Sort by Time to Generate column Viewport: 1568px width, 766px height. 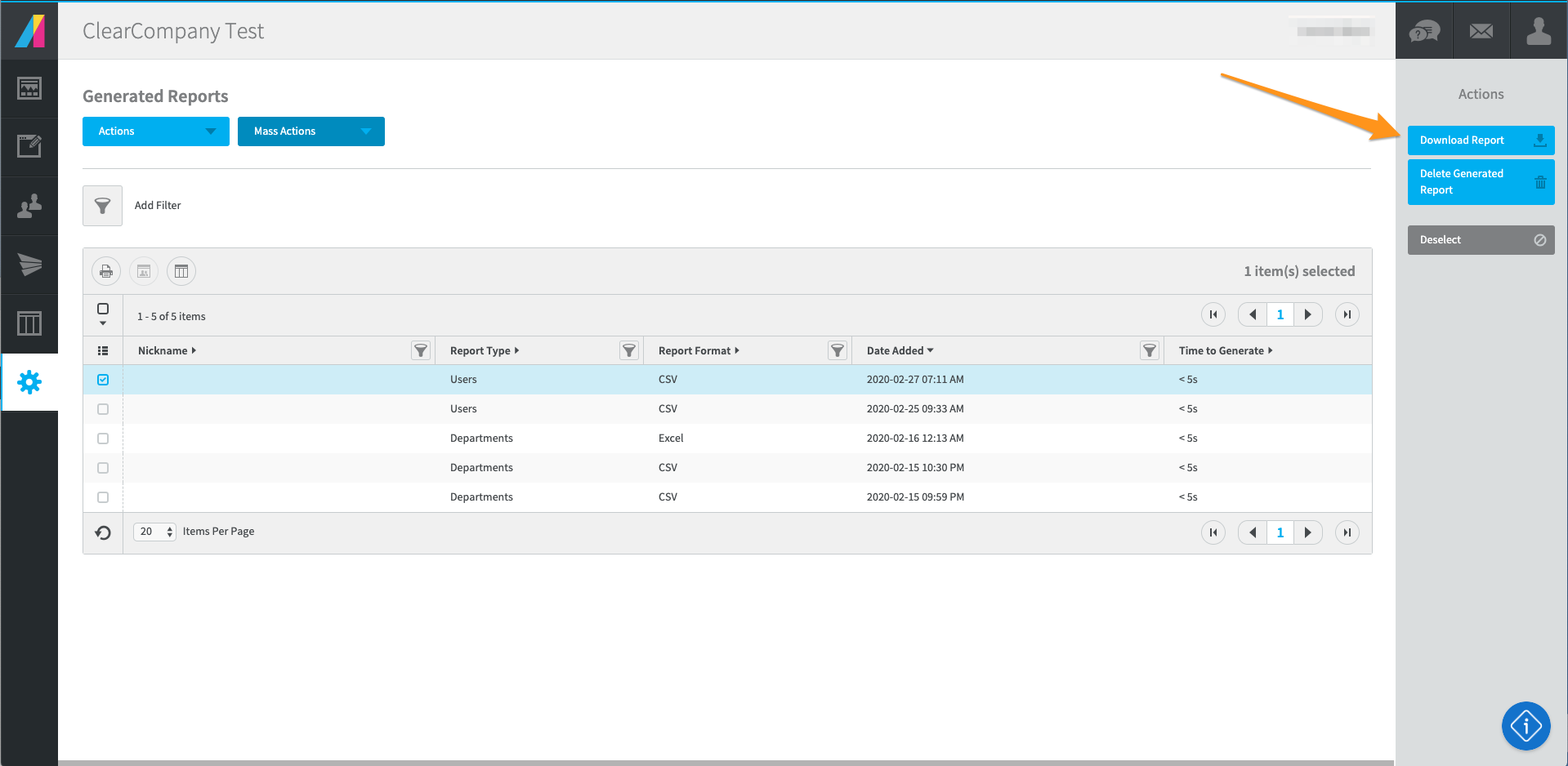[x=1226, y=350]
